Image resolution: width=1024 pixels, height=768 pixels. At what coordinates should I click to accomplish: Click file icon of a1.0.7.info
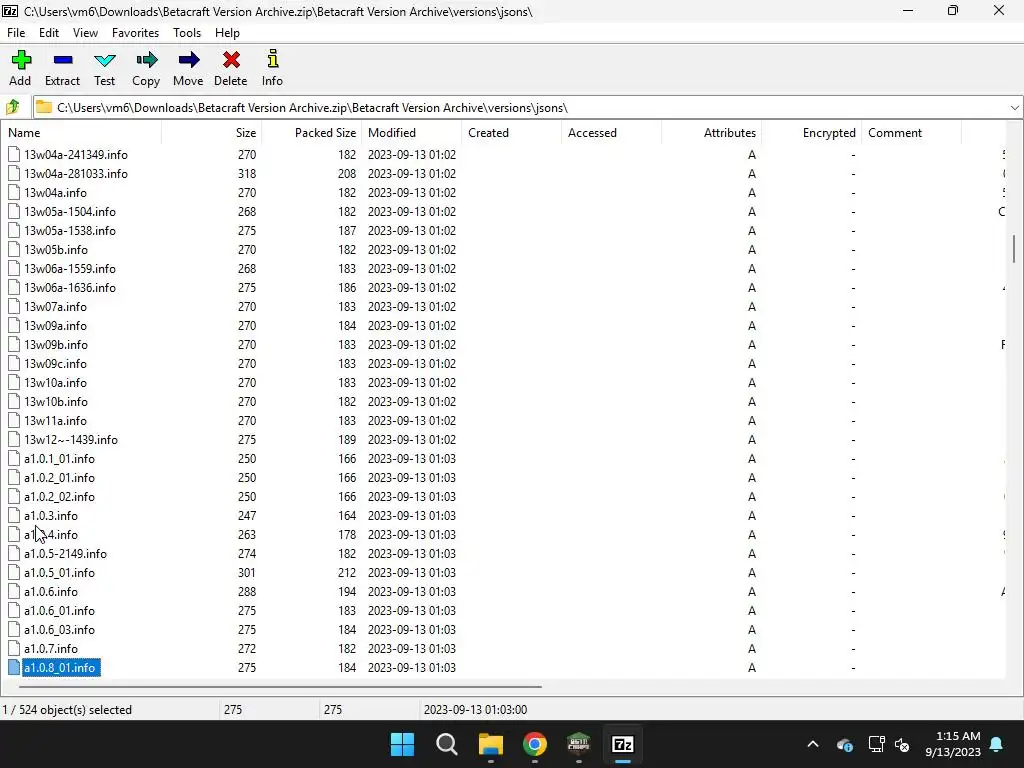tap(14, 648)
